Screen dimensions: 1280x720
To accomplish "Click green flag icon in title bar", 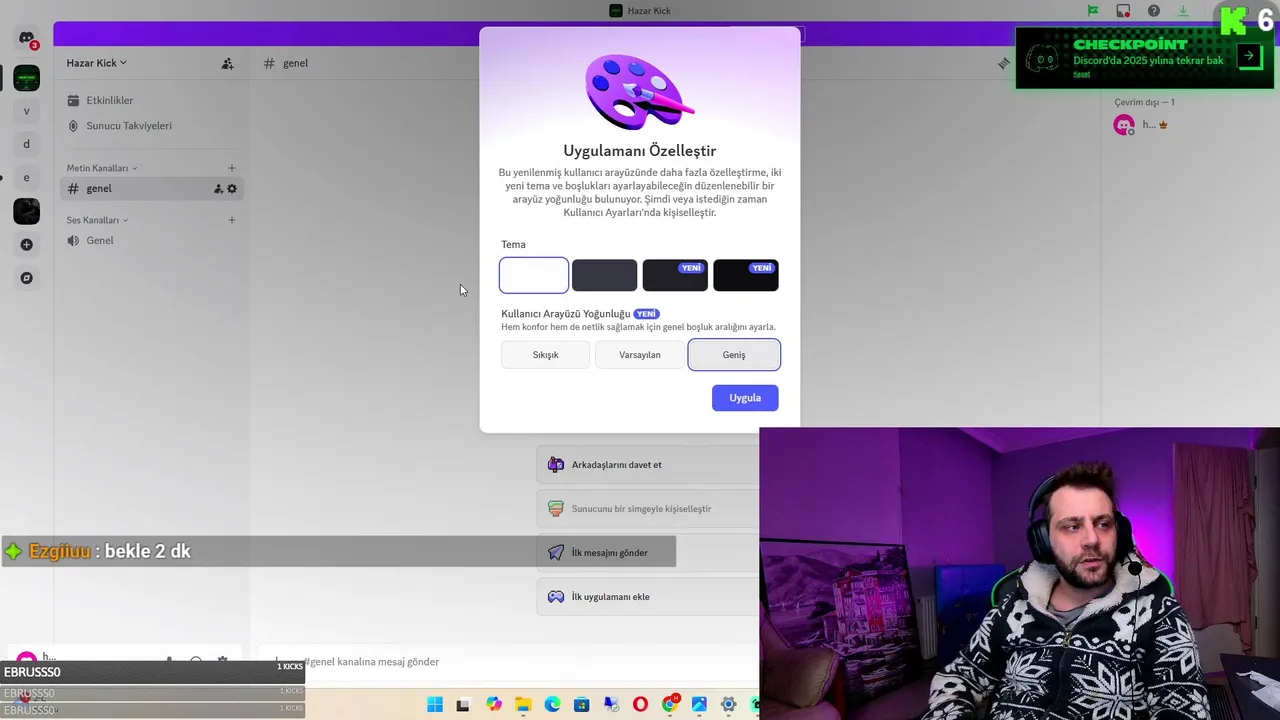I will tap(1093, 11).
